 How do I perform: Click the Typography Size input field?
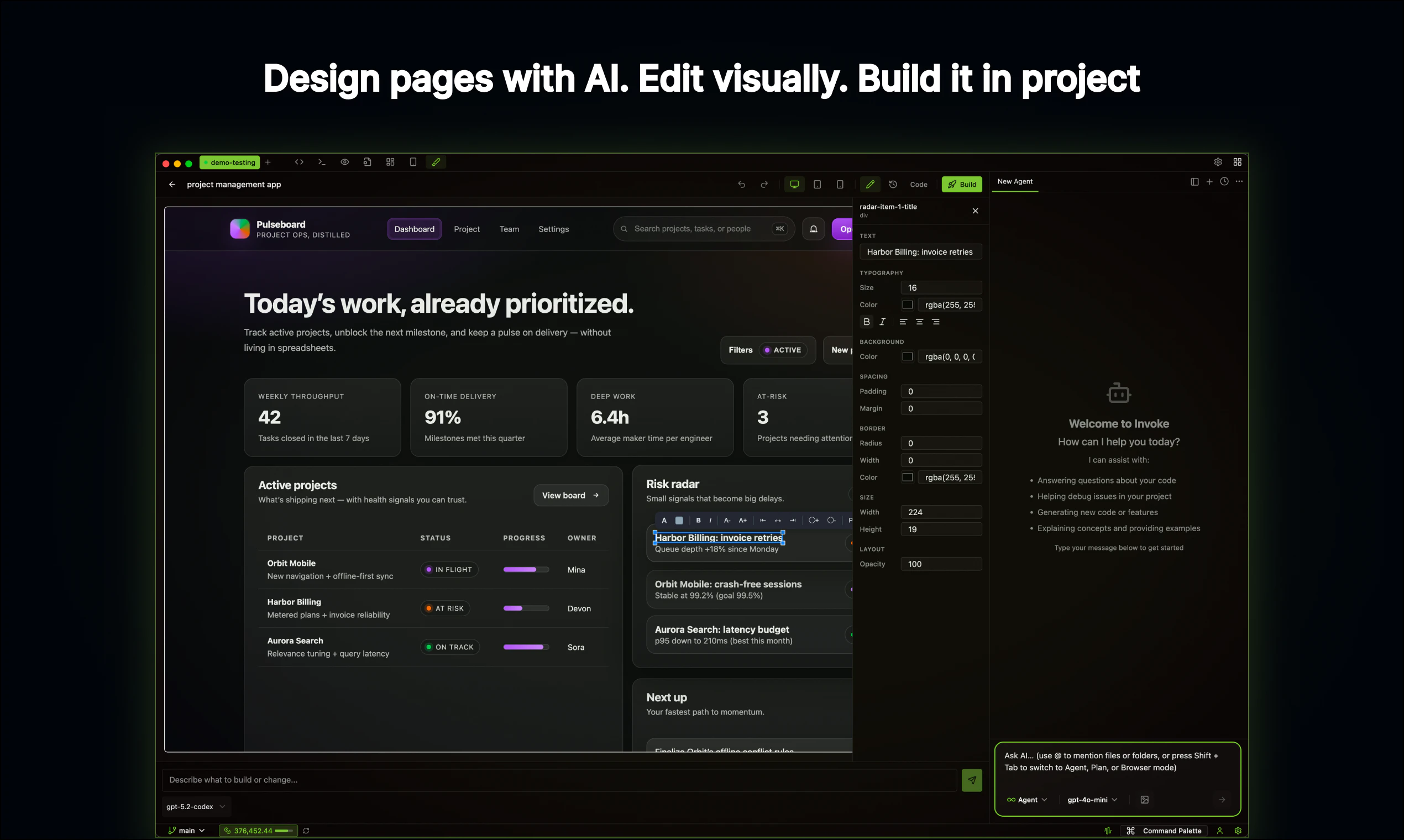coord(940,288)
